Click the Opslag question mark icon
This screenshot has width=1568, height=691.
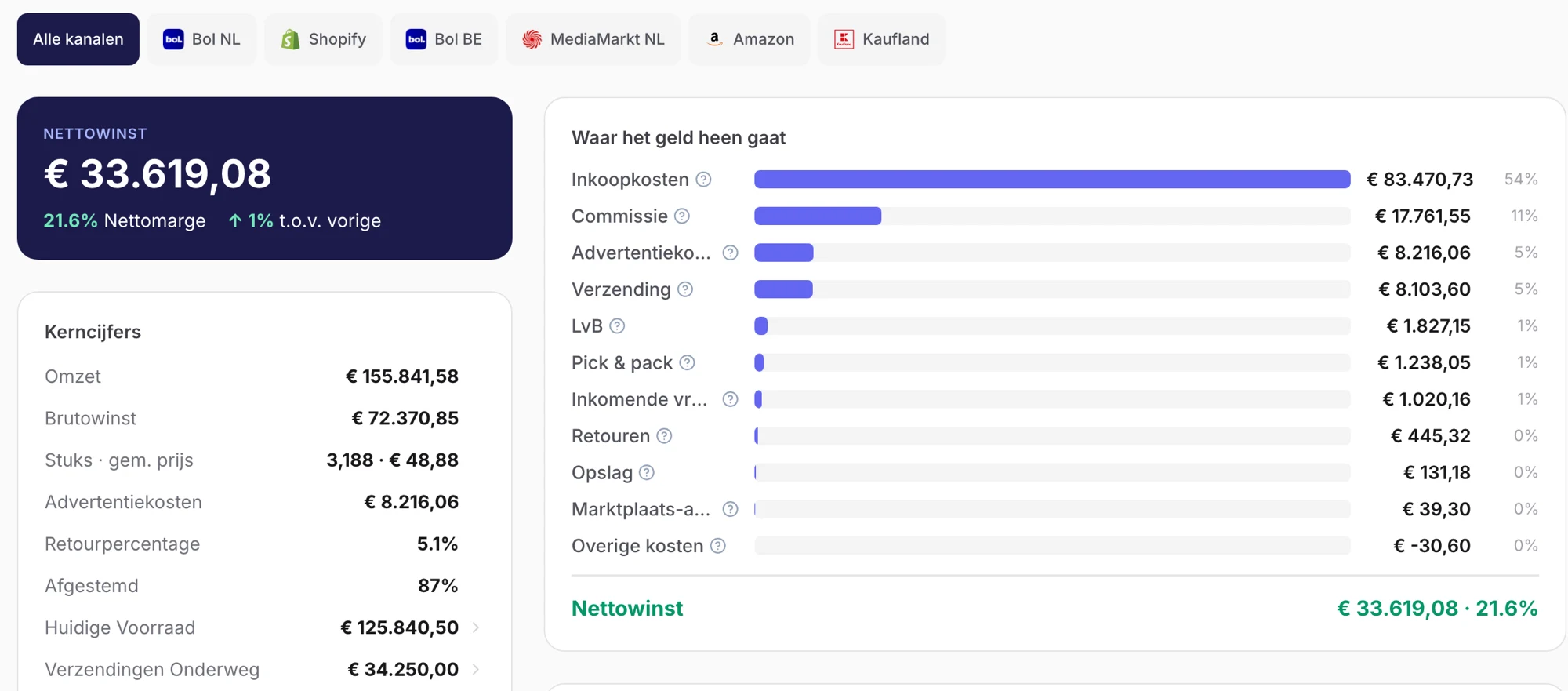pyautogui.click(x=647, y=472)
